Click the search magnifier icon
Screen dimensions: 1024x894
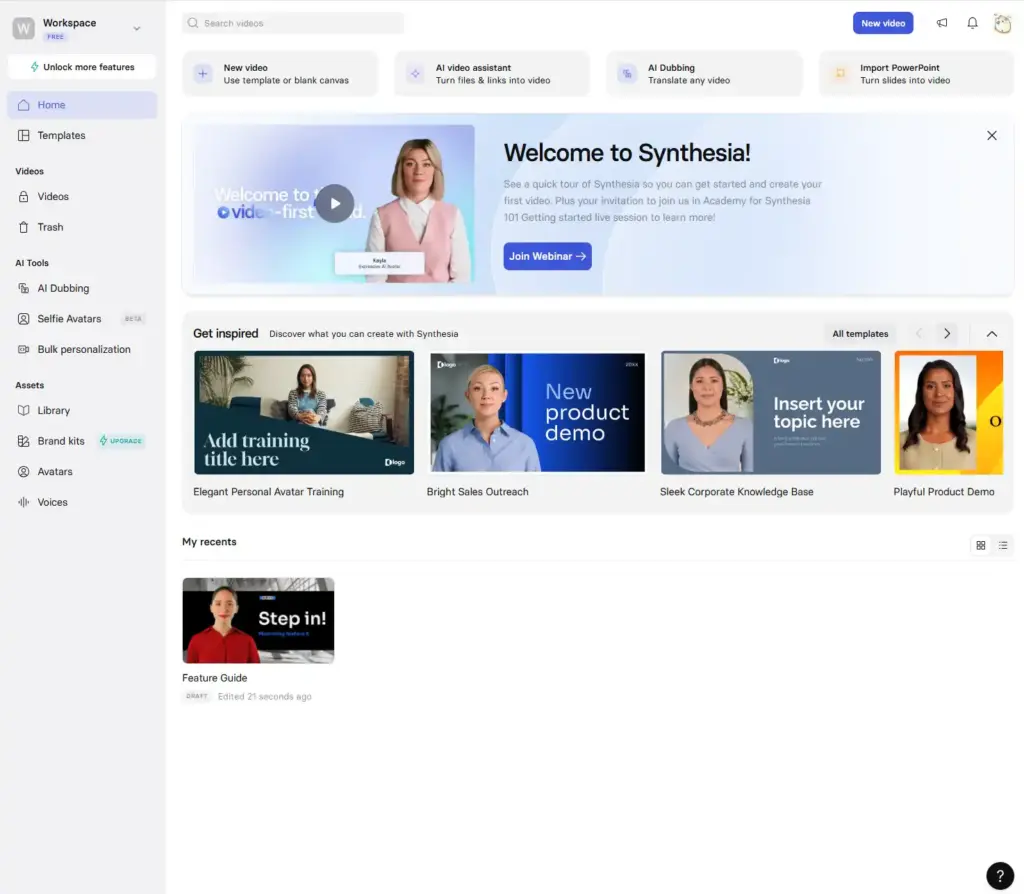(193, 23)
